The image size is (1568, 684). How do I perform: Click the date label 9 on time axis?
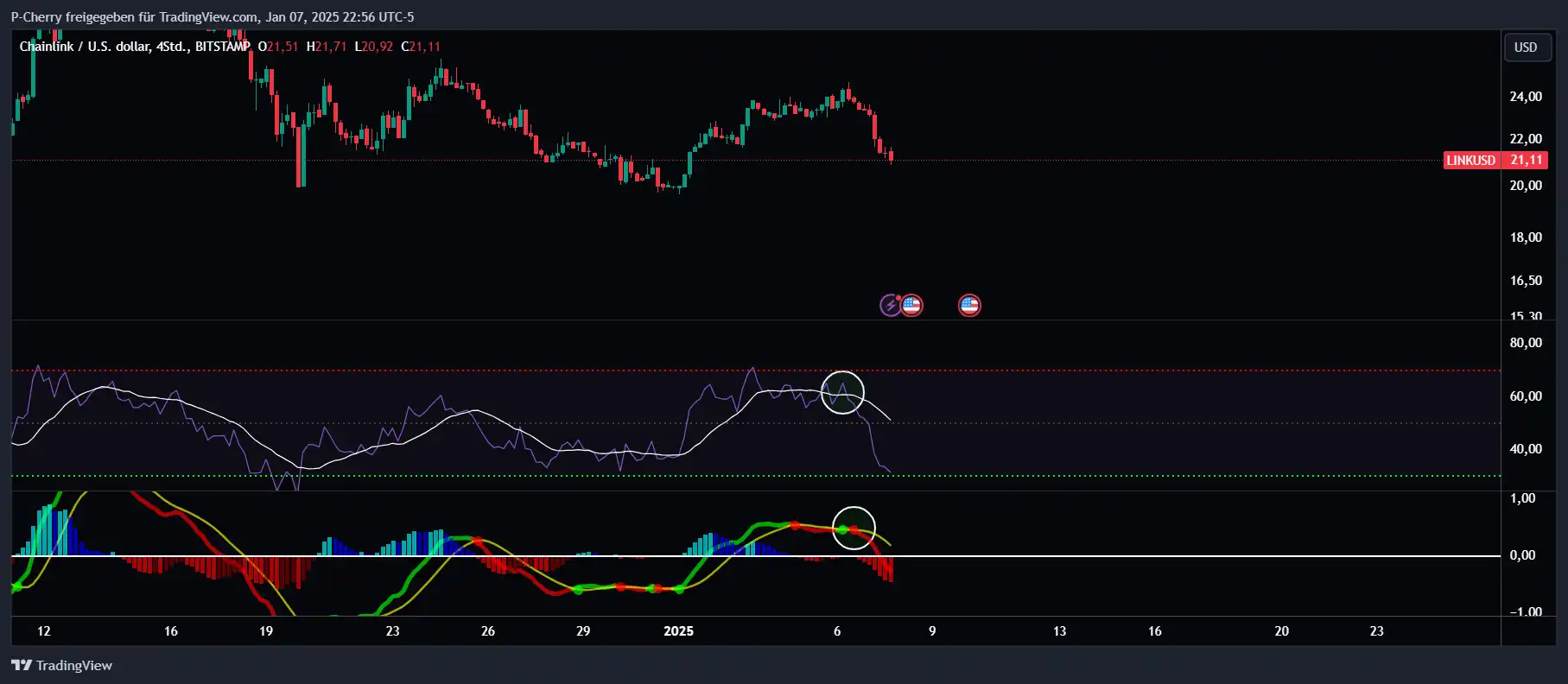tap(932, 631)
